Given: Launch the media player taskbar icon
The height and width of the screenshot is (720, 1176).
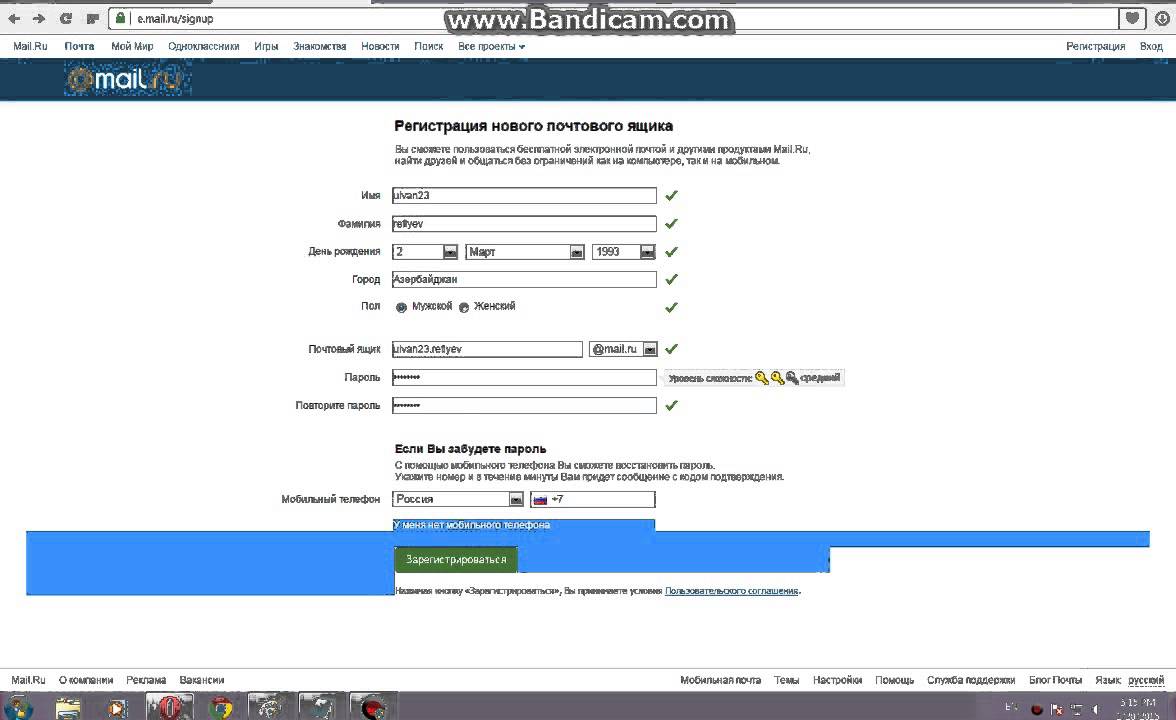Looking at the screenshot, I should click(117, 707).
